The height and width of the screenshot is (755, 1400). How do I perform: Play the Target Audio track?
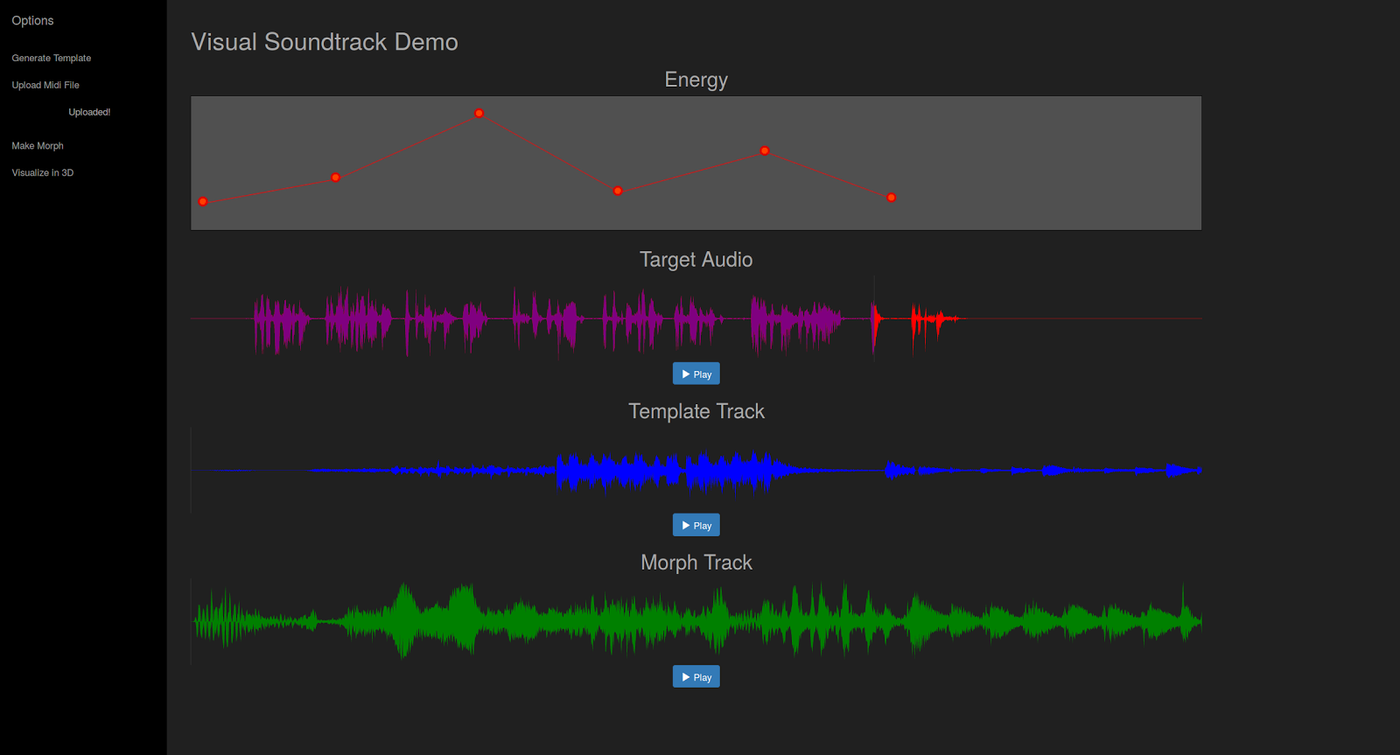696,374
